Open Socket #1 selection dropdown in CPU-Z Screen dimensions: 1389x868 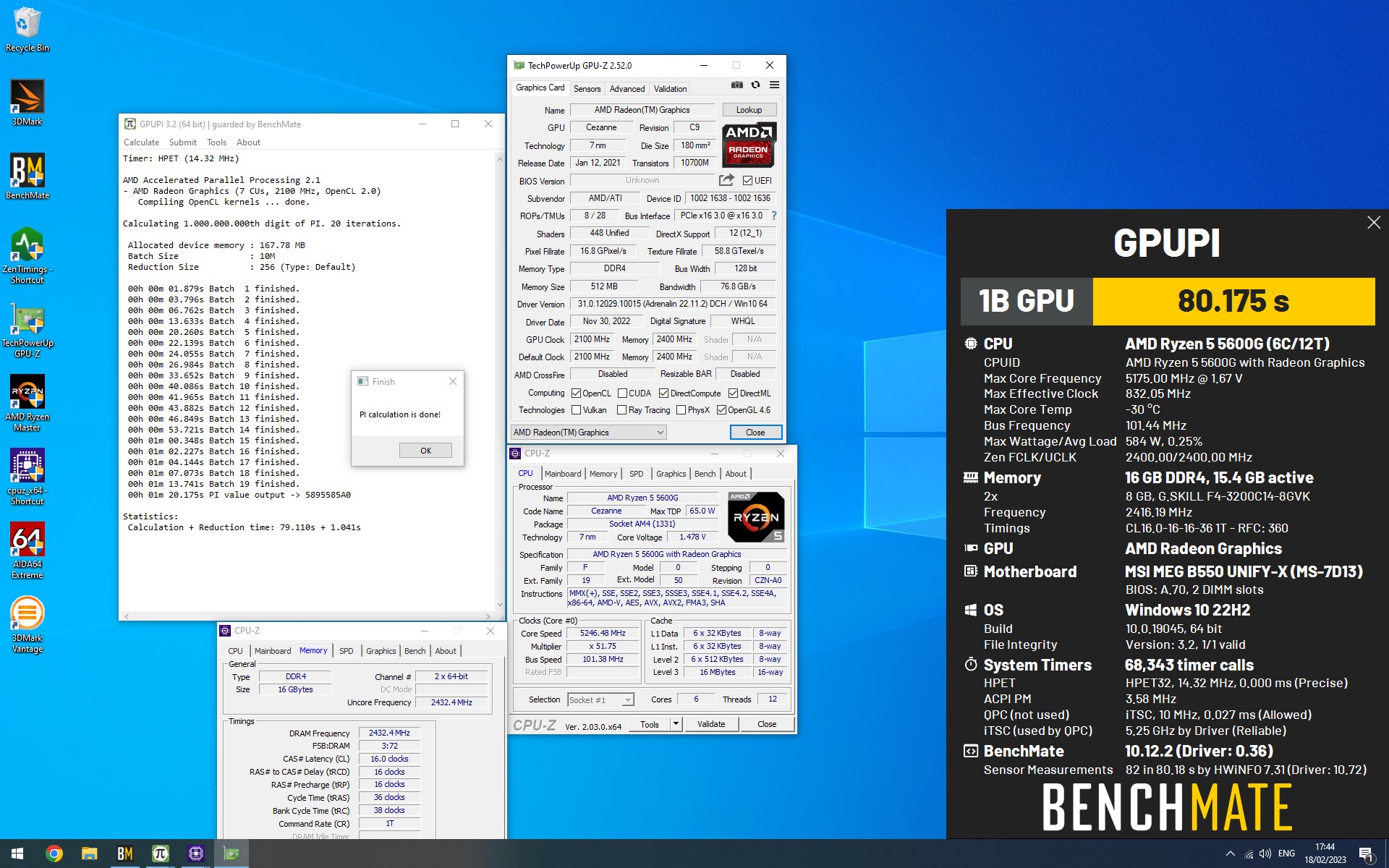600,699
